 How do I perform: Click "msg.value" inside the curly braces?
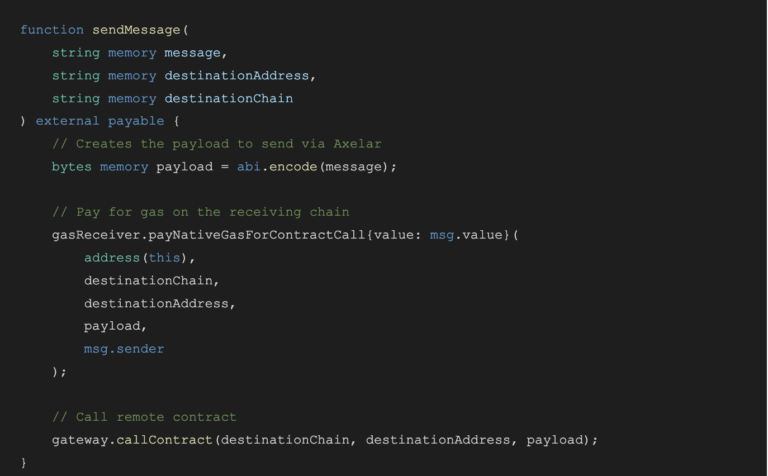466,235
